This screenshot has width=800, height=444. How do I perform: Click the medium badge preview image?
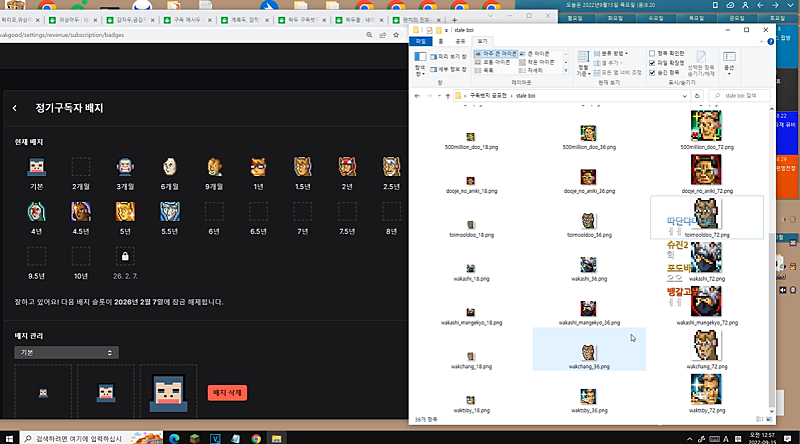106,392
